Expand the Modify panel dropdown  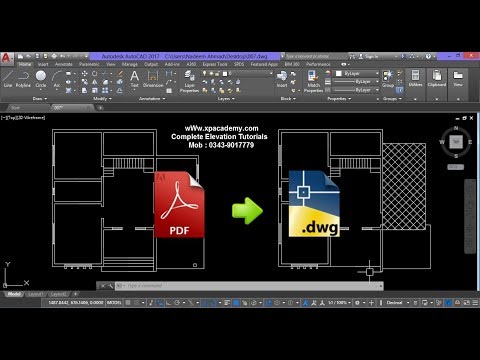pyautogui.click(x=102, y=99)
